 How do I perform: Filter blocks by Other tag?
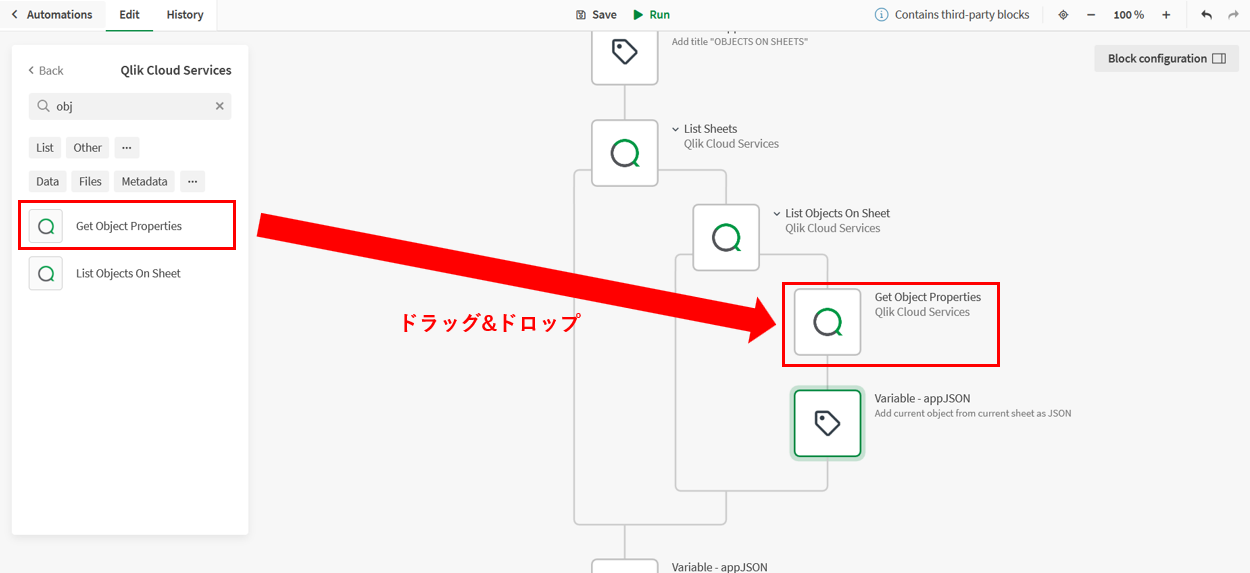click(88, 147)
